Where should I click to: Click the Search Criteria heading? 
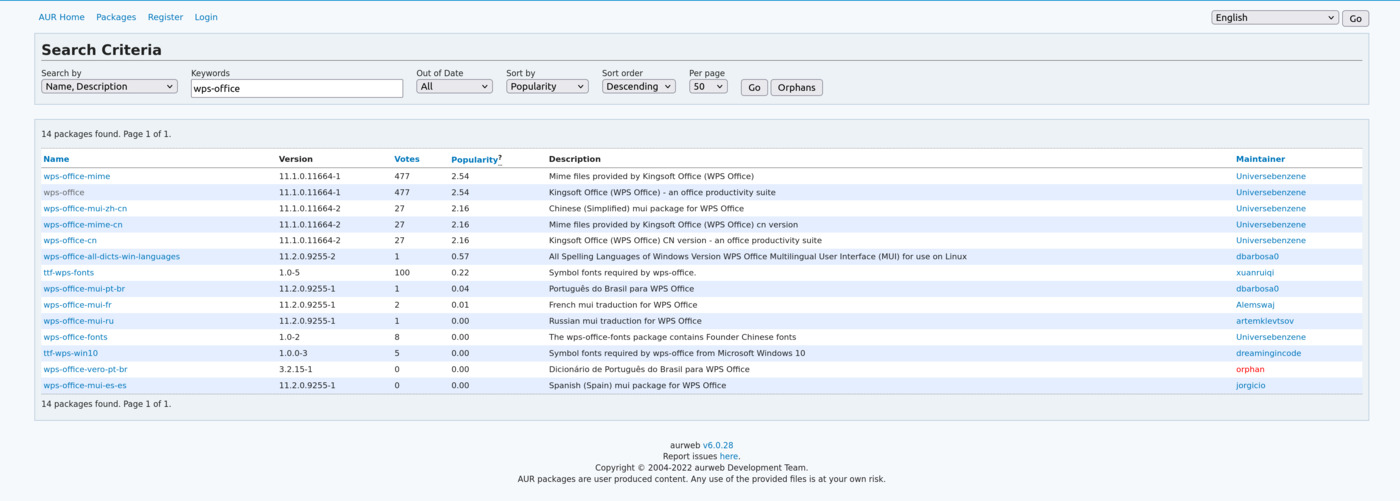coord(101,50)
